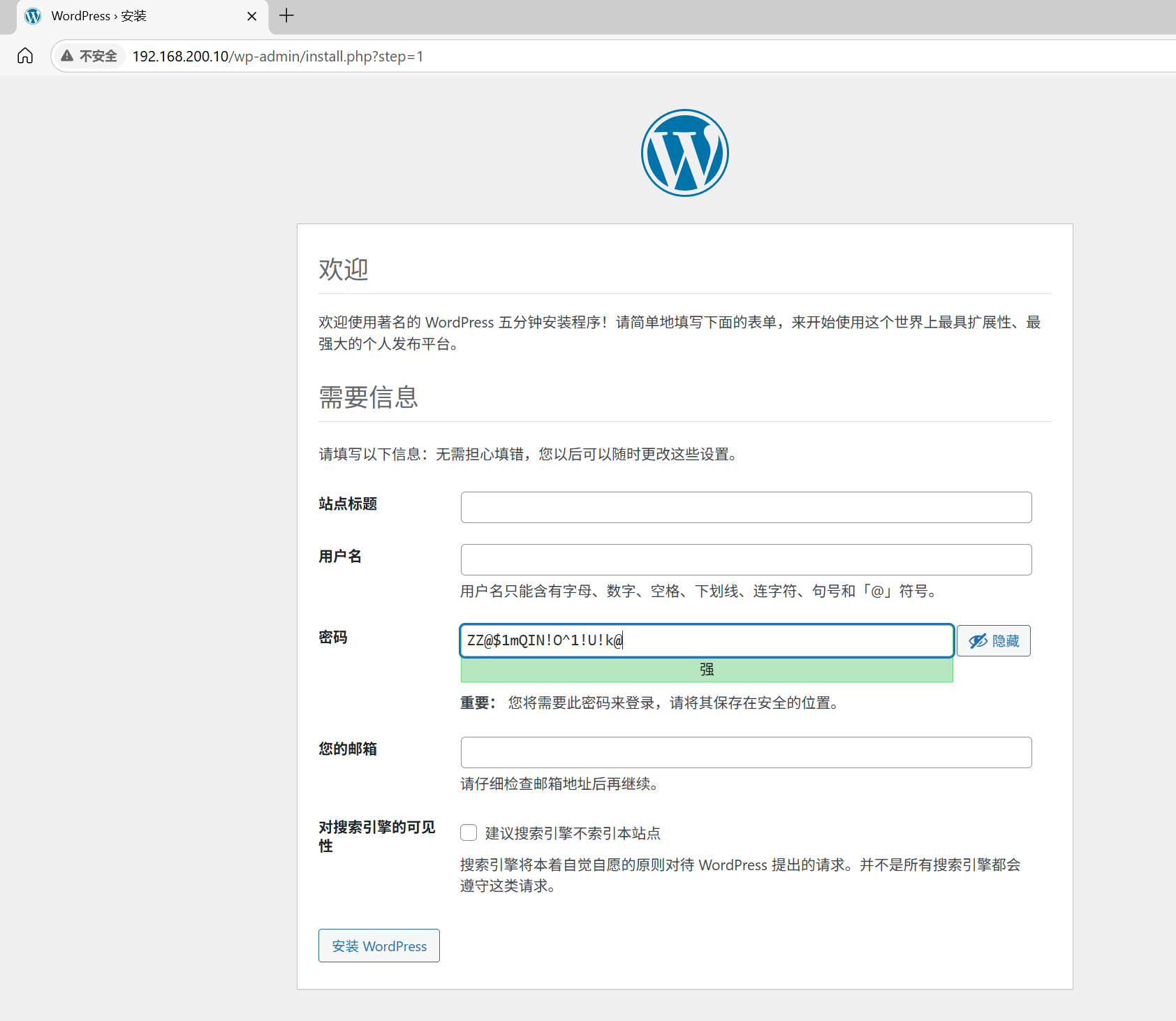Click the 欢迎 heading
This screenshot has height=1021, width=1176.
(x=344, y=269)
